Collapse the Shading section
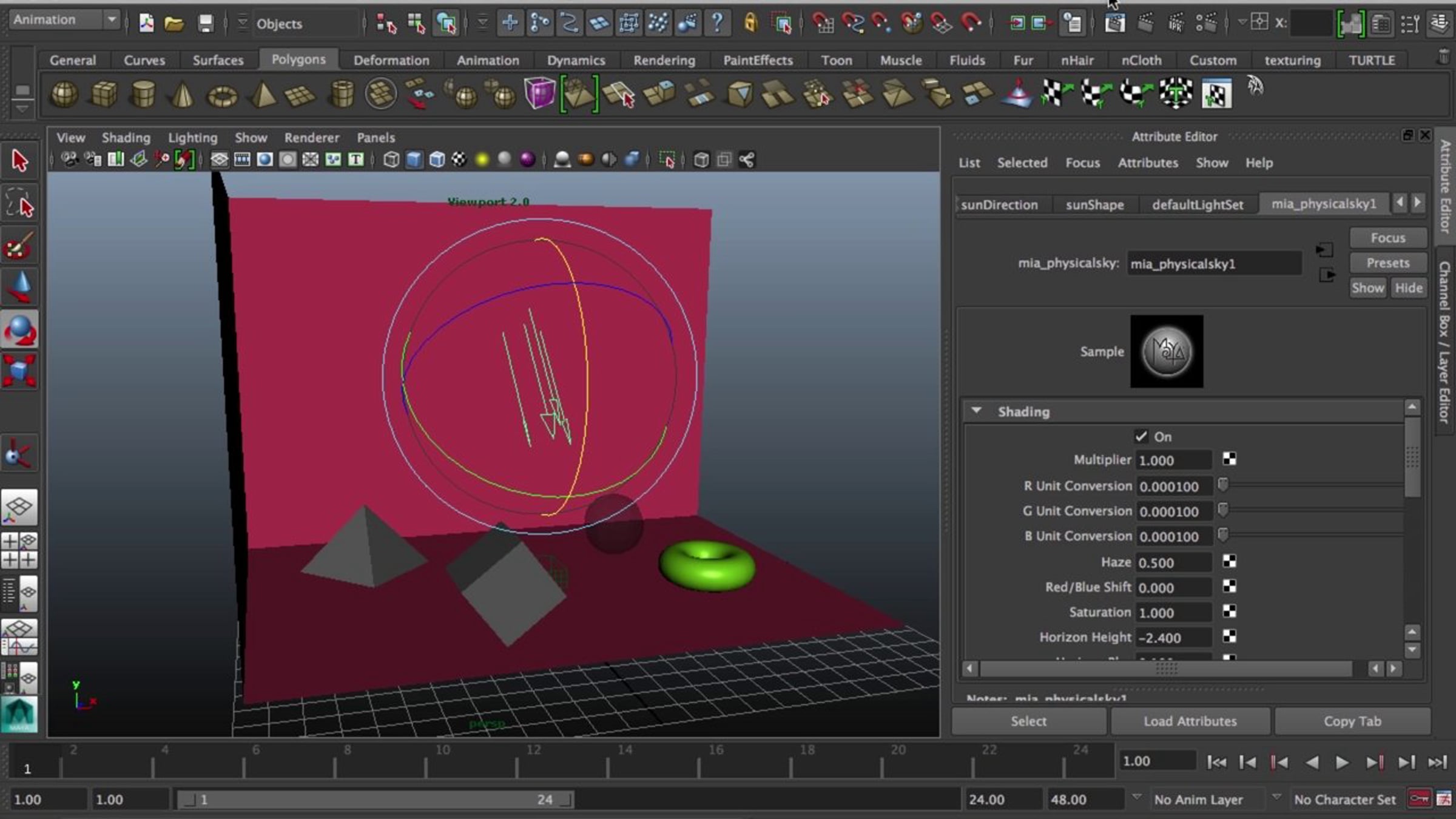Screen dimensions: 1456x819 click(976, 411)
